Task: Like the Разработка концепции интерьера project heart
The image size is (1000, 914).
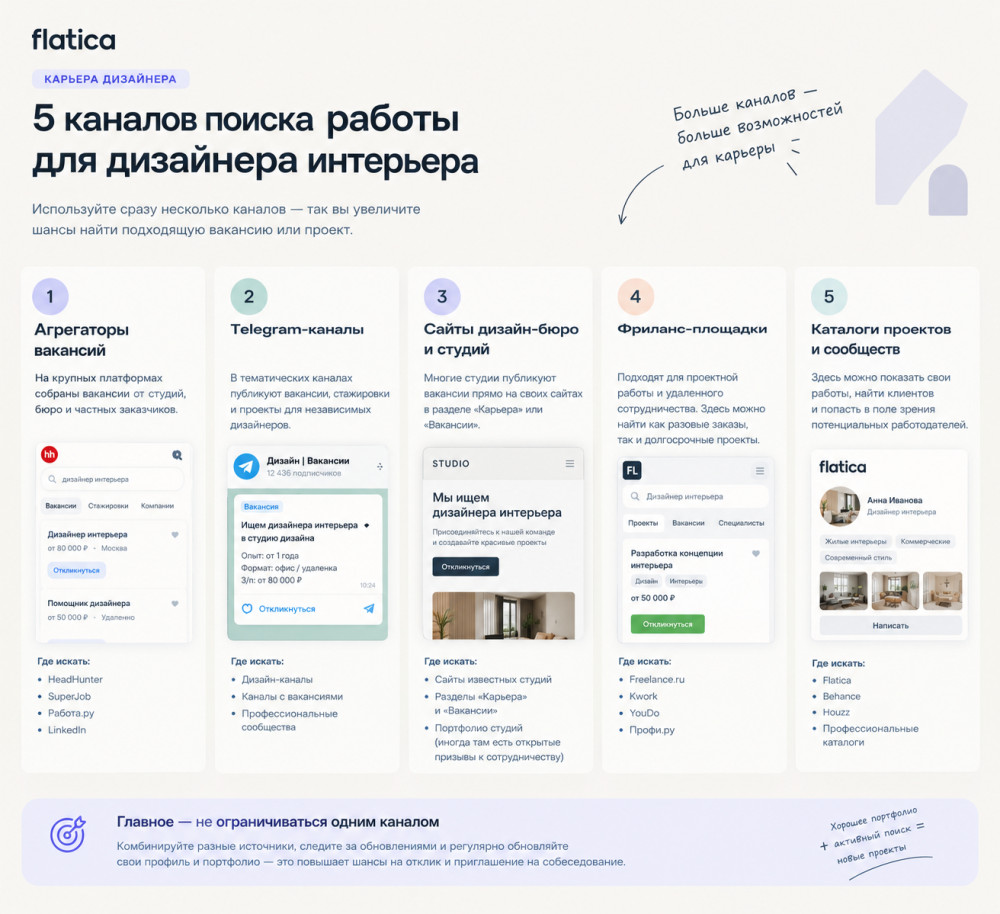Action: (756, 554)
